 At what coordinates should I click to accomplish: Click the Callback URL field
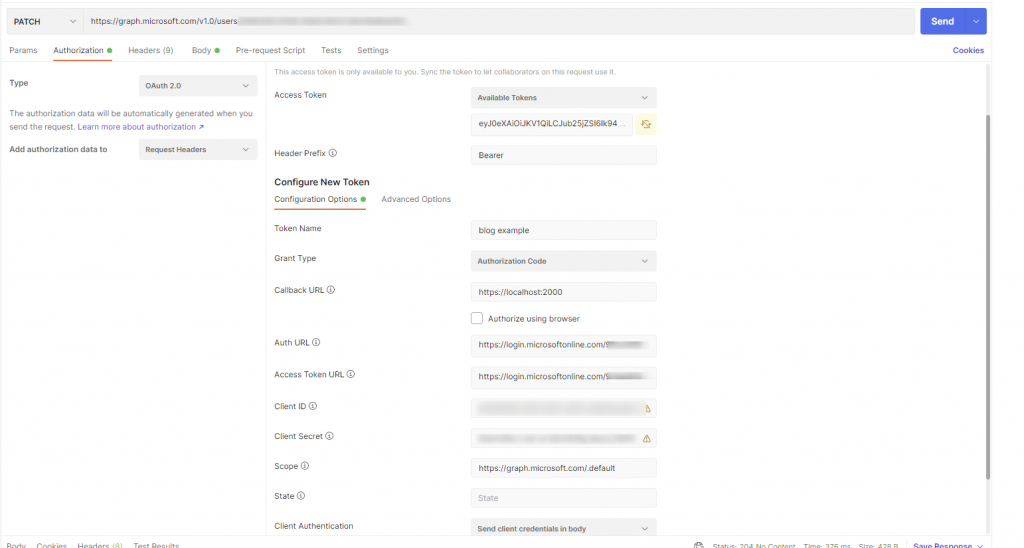click(x=564, y=292)
